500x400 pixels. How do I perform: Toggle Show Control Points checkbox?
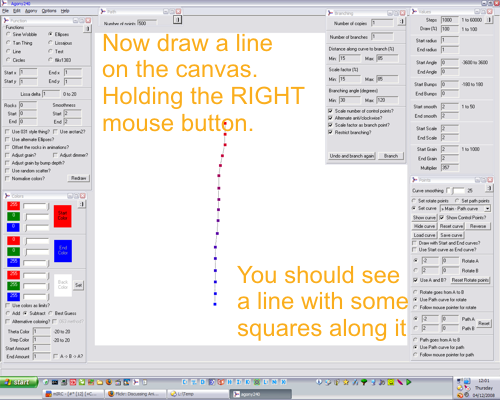coord(442,218)
